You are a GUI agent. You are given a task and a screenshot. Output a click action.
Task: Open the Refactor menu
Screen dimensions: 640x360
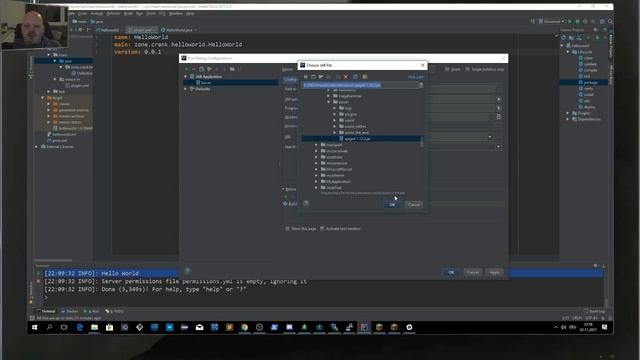click(113, 13)
